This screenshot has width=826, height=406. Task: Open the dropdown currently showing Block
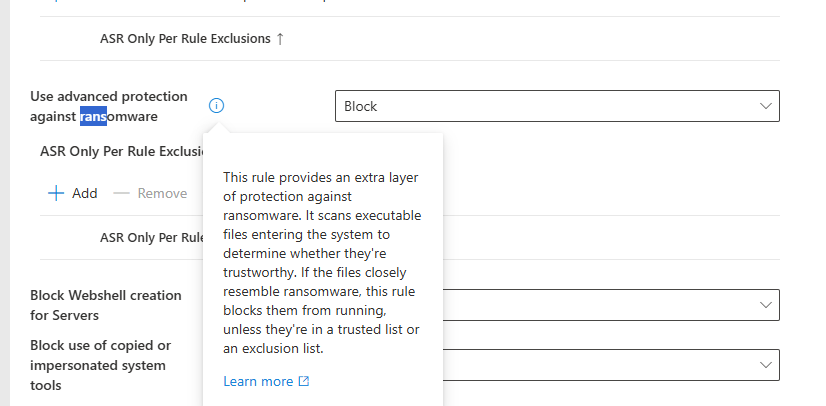coord(557,106)
